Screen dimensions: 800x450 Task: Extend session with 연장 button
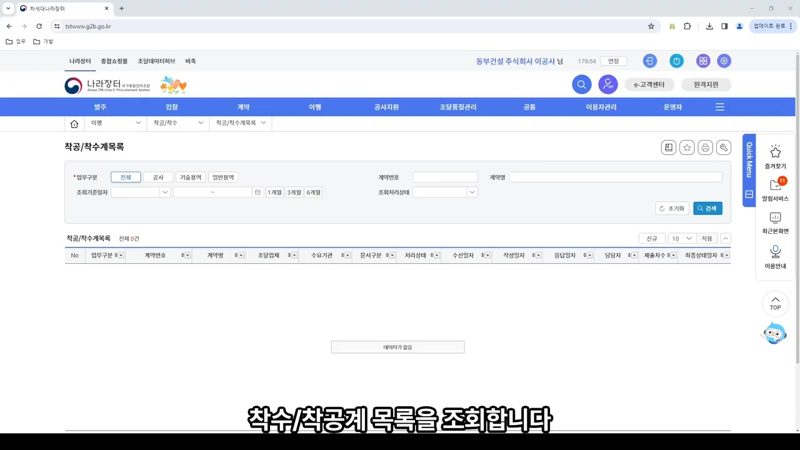(x=613, y=61)
